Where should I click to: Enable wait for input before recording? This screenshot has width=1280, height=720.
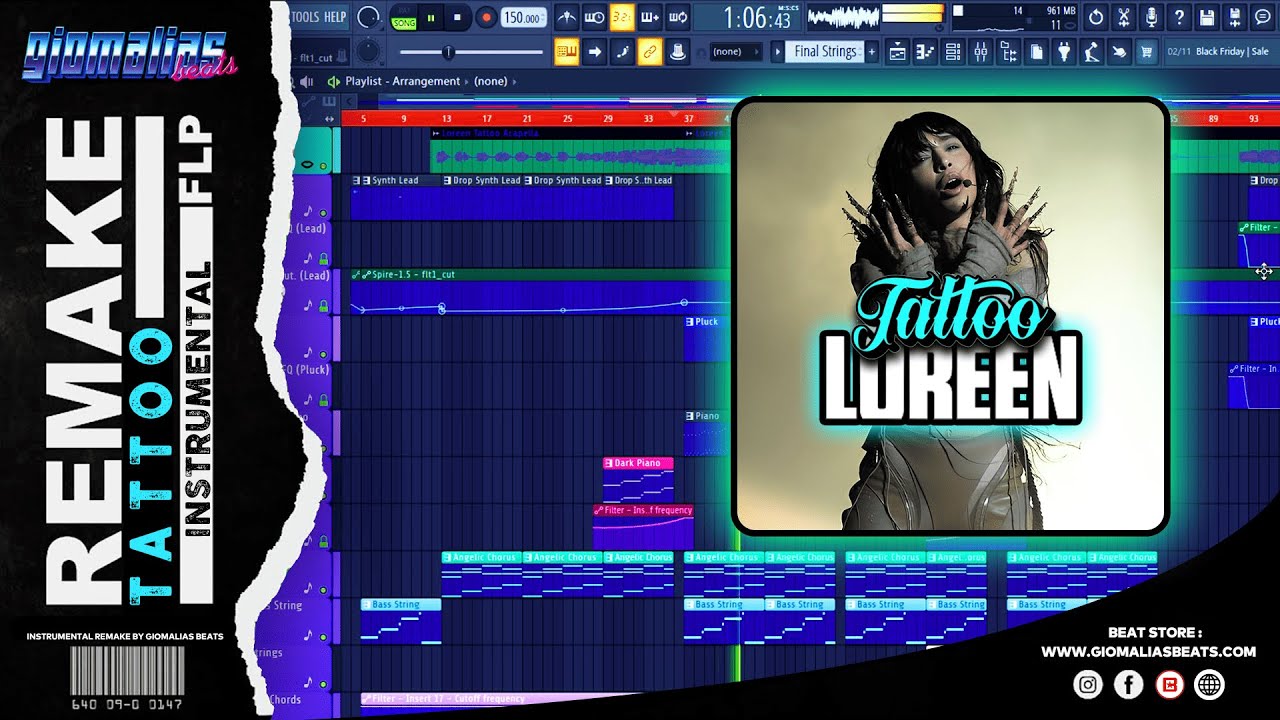coord(594,17)
